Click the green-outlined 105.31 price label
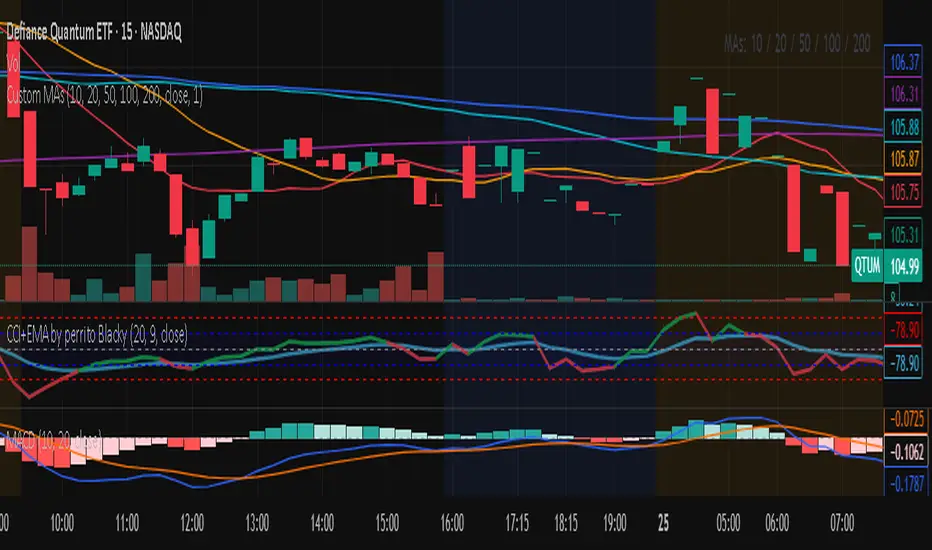Viewport: 932px width, 550px height. pos(903,235)
